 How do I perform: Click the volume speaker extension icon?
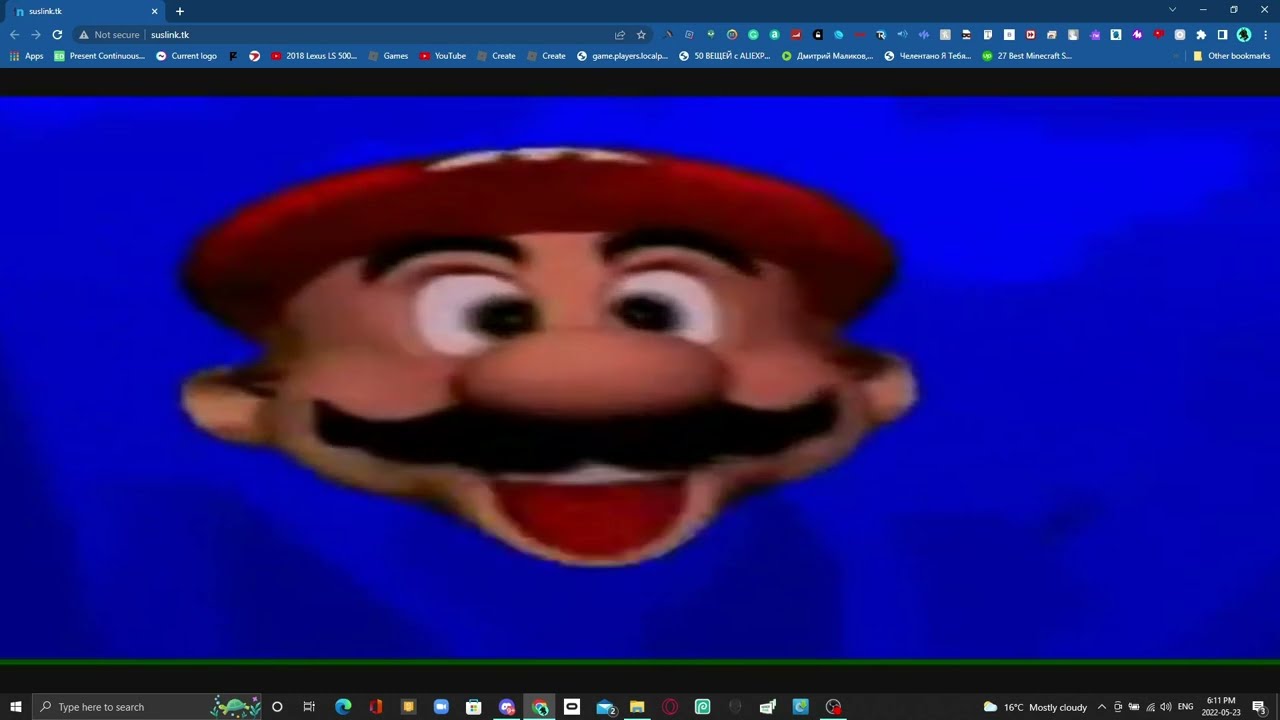(902, 34)
